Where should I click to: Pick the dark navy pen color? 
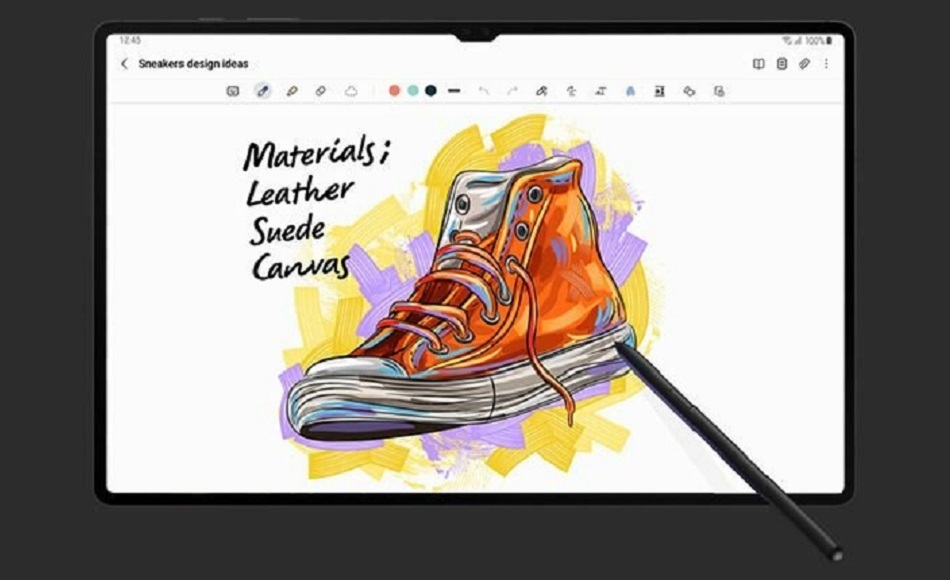[431, 91]
